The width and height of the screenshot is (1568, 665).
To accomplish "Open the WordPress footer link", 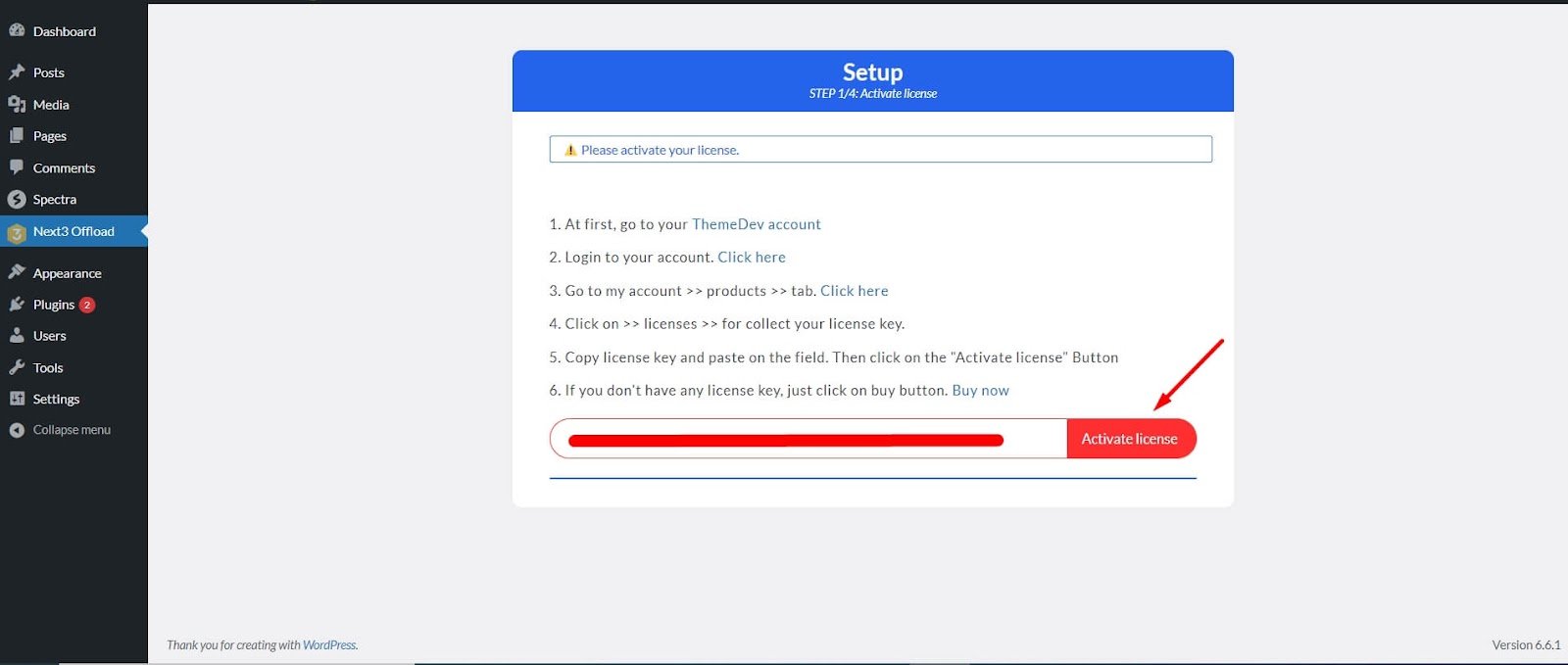I will pos(329,644).
